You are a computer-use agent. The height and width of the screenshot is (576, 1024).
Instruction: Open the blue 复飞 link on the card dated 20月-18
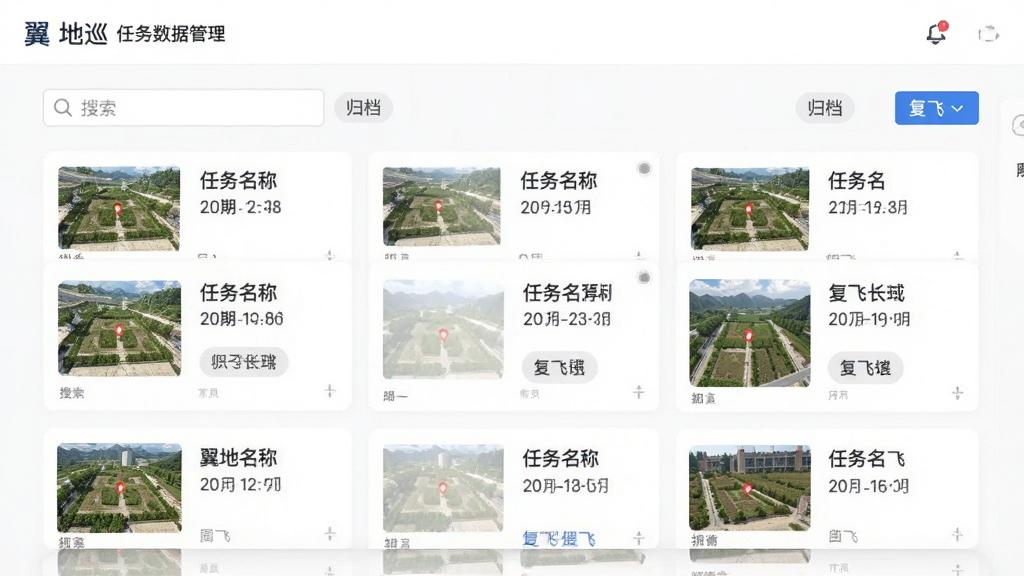tap(559, 539)
